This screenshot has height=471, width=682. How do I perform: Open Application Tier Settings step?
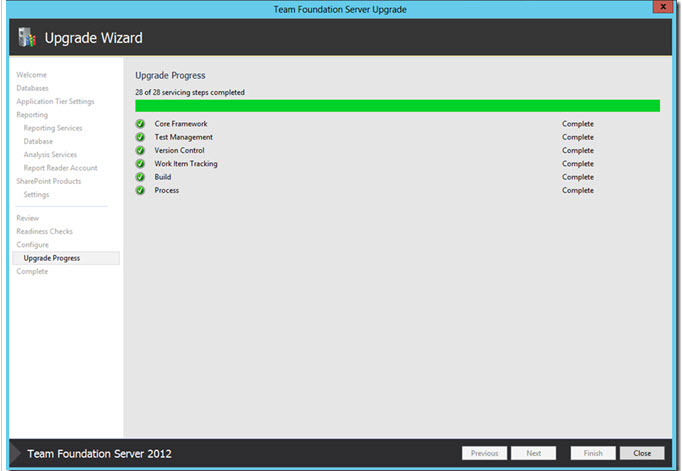(x=55, y=101)
